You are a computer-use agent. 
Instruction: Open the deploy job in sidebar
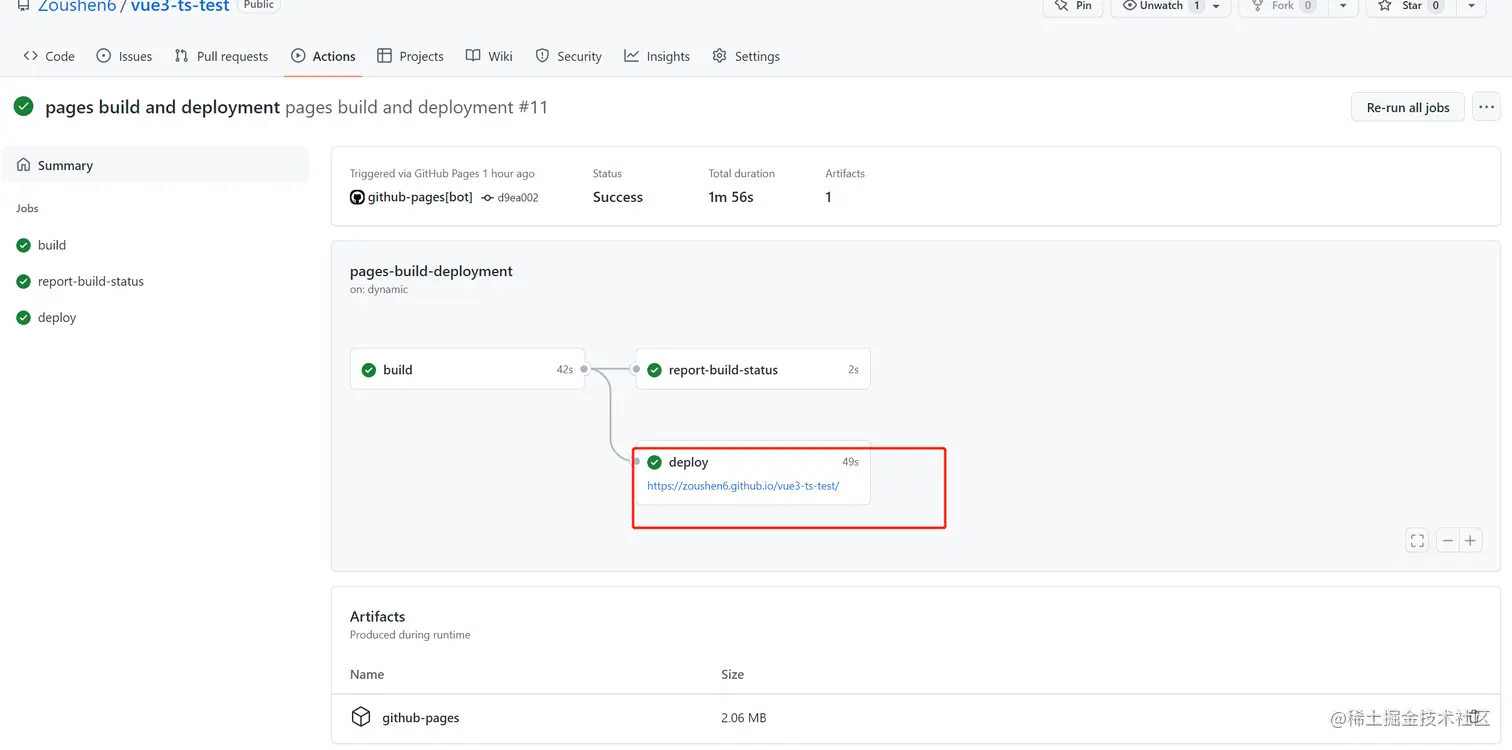[x=57, y=317]
